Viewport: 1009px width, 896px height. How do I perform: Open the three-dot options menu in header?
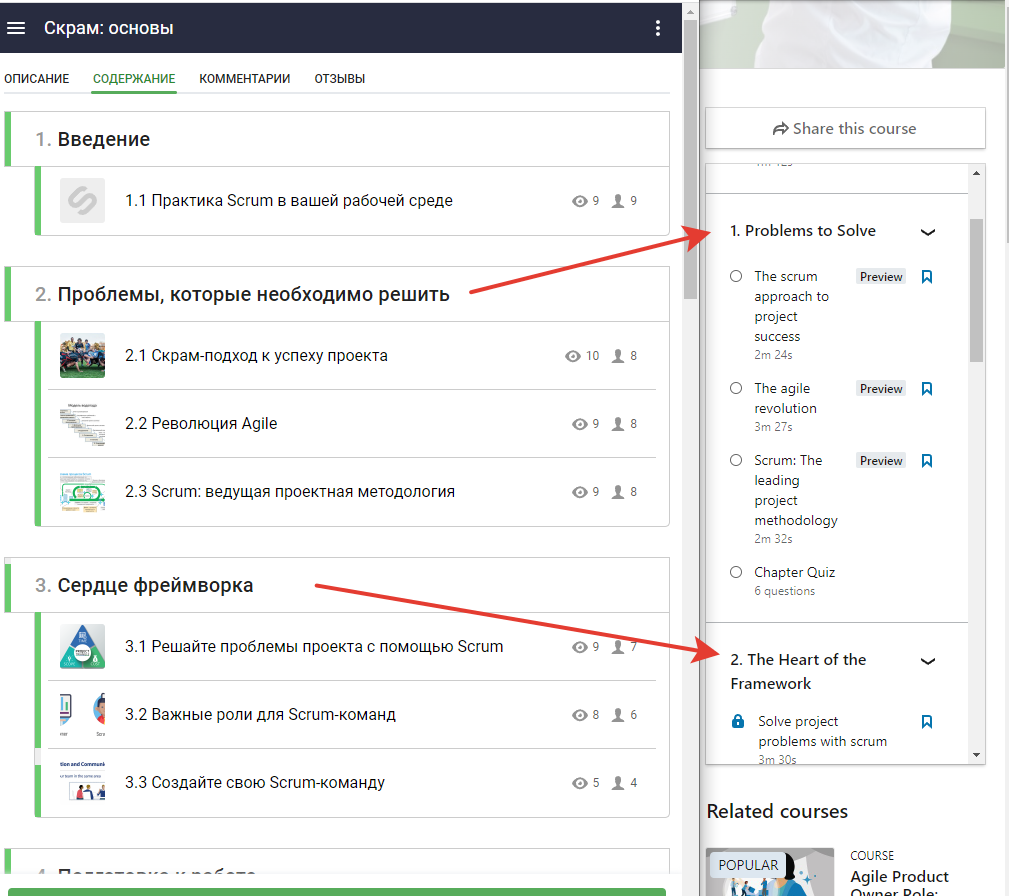pyautogui.click(x=657, y=28)
